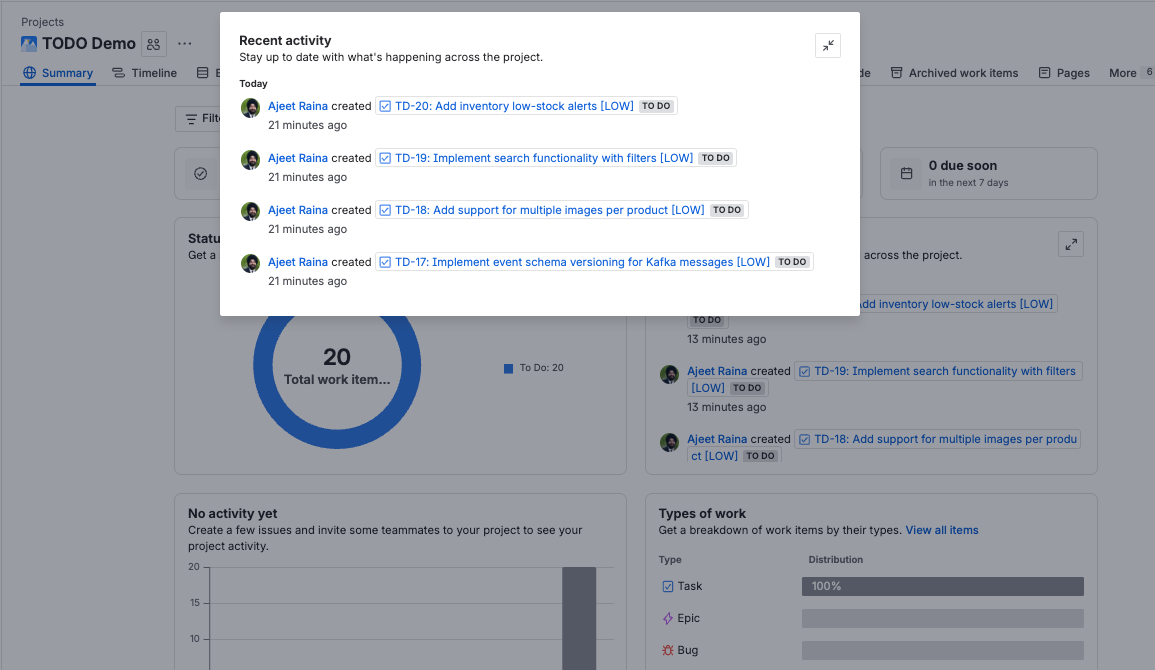Click the Bug type icon
This screenshot has width=1155, height=670.
668,650
